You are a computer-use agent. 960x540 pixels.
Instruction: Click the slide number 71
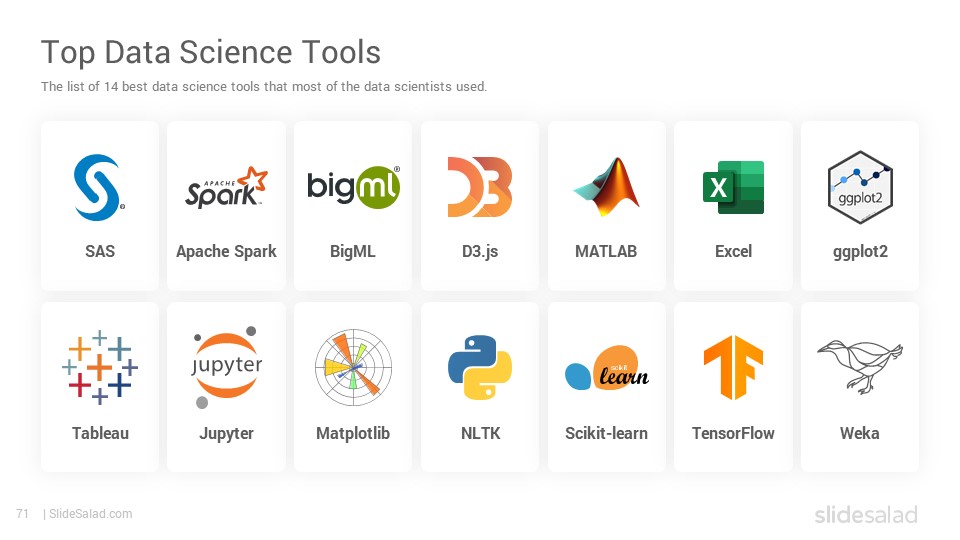coord(23,514)
